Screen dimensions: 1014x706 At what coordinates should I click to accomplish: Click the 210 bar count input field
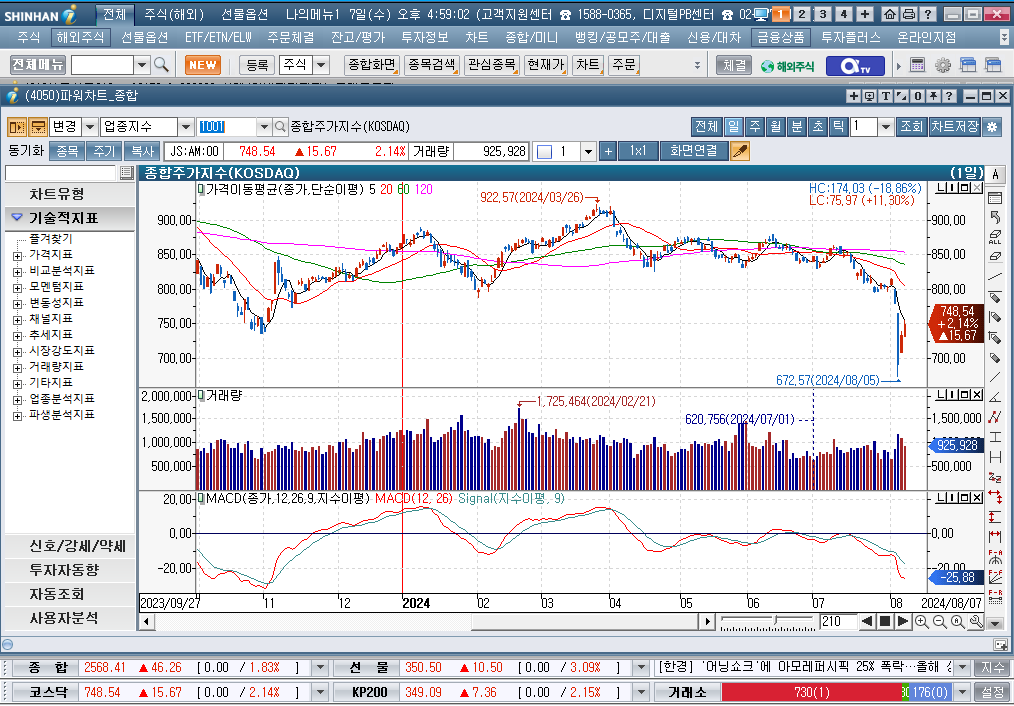[x=837, y=622]
